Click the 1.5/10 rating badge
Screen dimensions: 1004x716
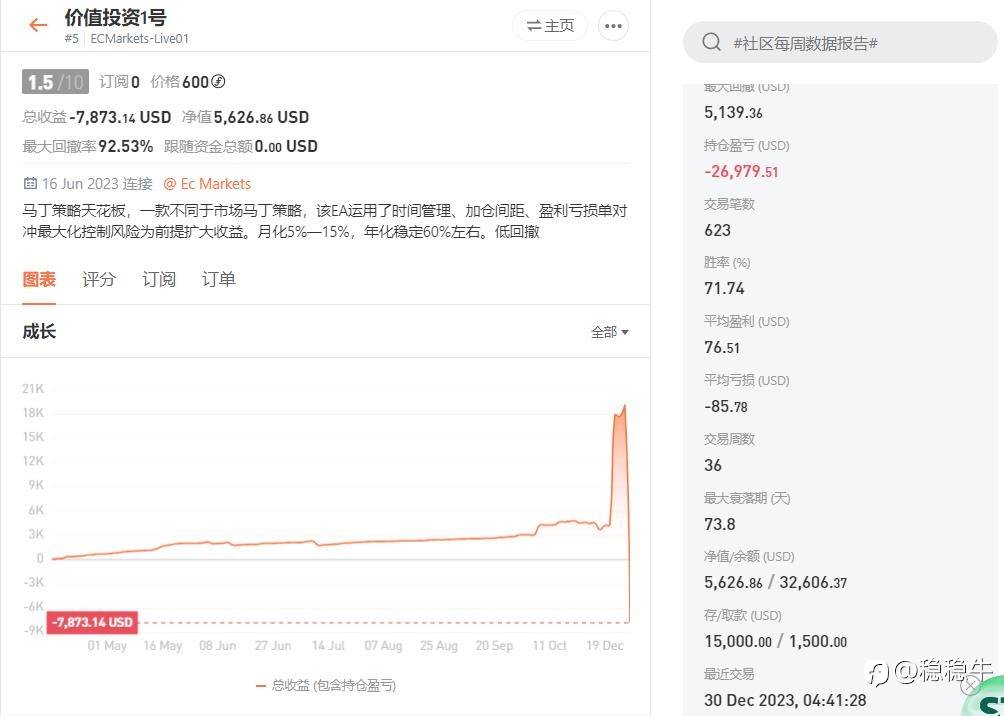click(x=55, y=82)
